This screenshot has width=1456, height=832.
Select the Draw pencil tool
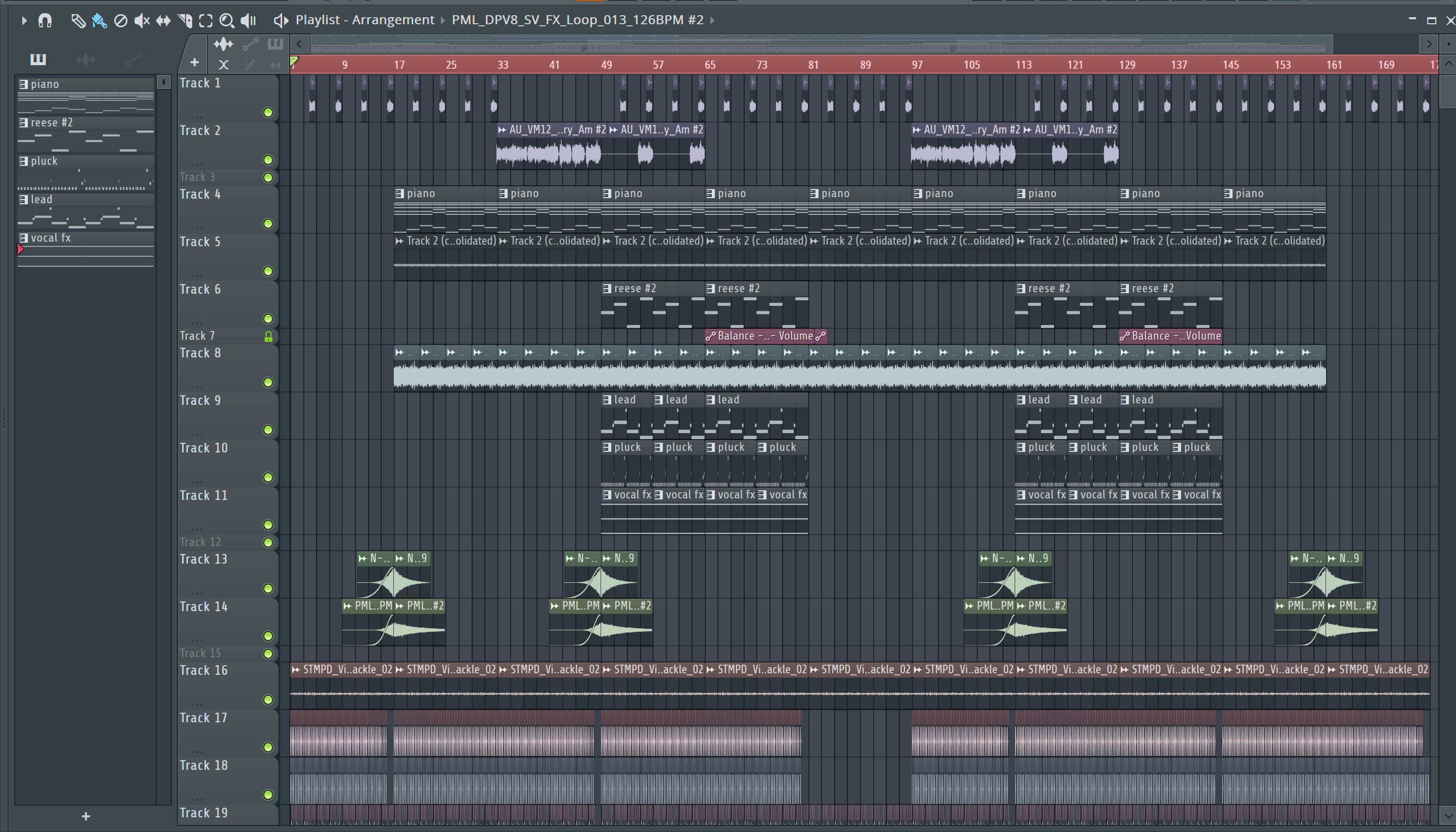coord(78,21)
